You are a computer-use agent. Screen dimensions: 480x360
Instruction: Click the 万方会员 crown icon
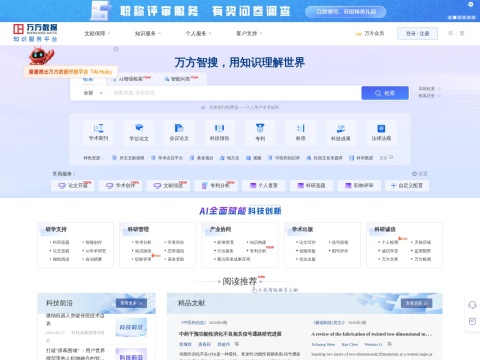point(359,34)
